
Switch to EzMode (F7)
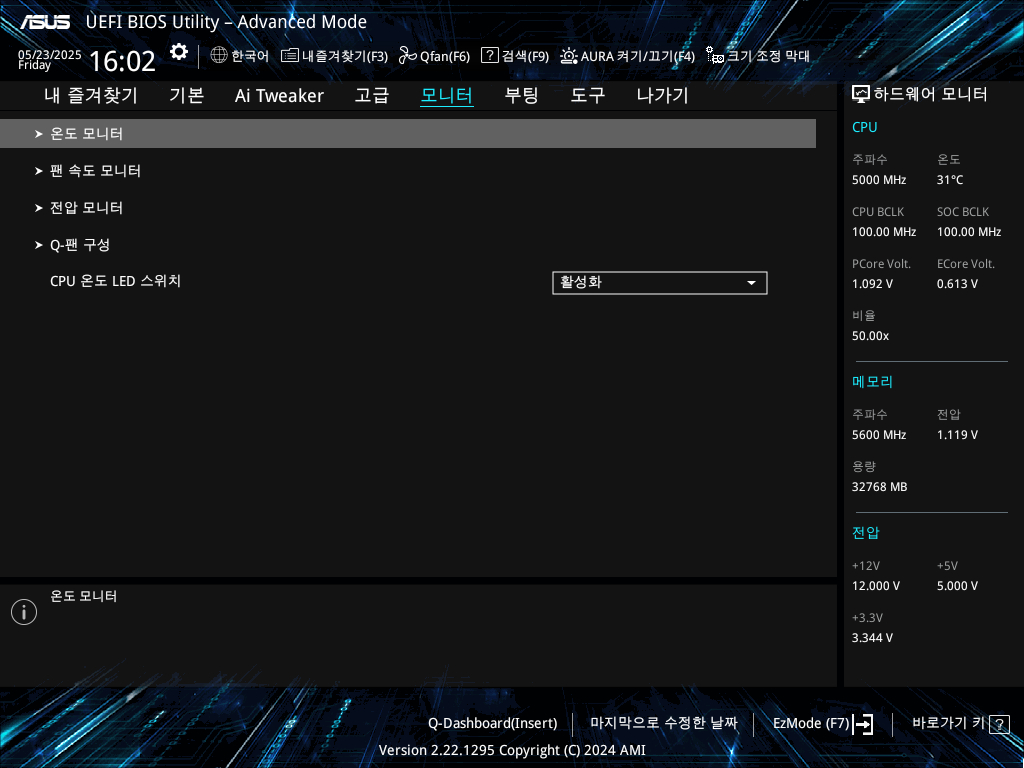click(x=811, y=724)
